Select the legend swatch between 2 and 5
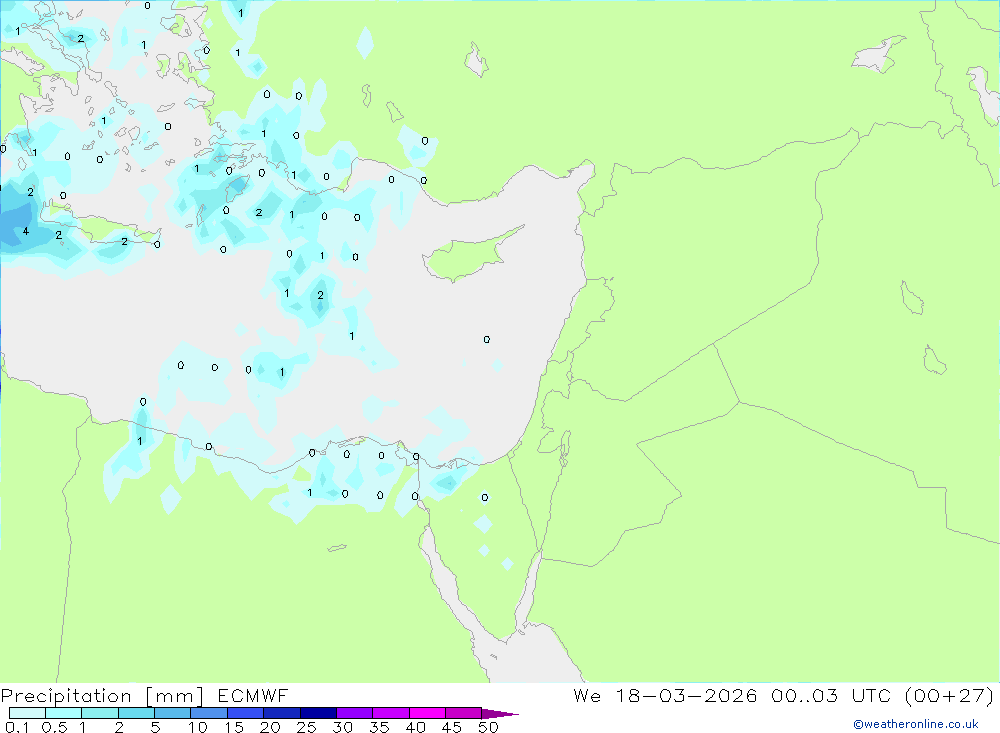 (136, 713)
